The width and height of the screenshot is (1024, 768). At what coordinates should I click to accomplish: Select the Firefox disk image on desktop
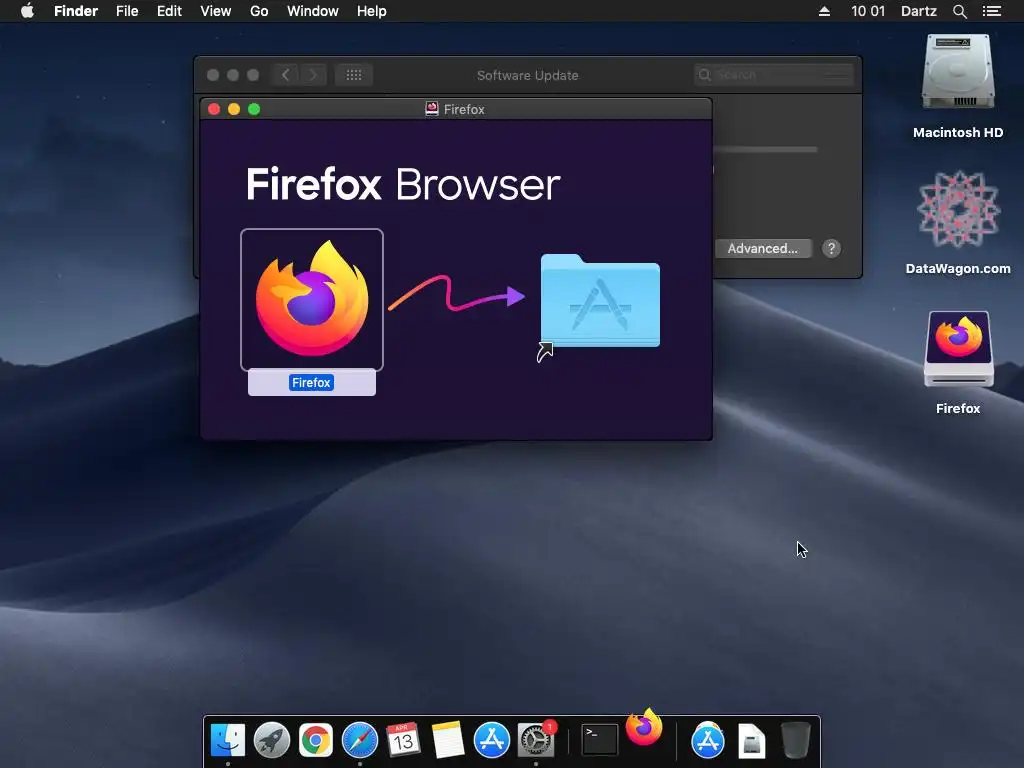point(958,349)
